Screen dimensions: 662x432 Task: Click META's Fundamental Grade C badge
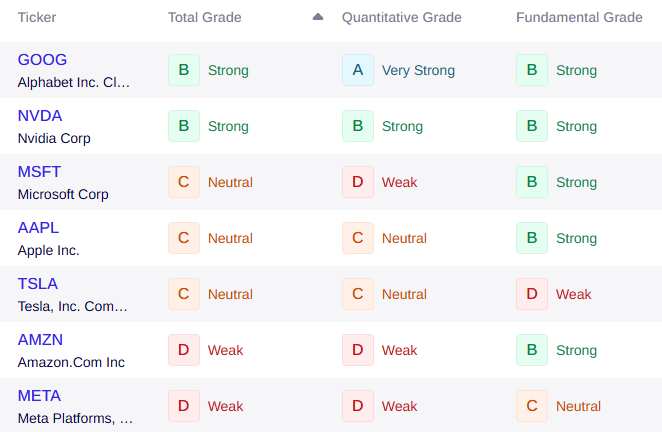531,406
